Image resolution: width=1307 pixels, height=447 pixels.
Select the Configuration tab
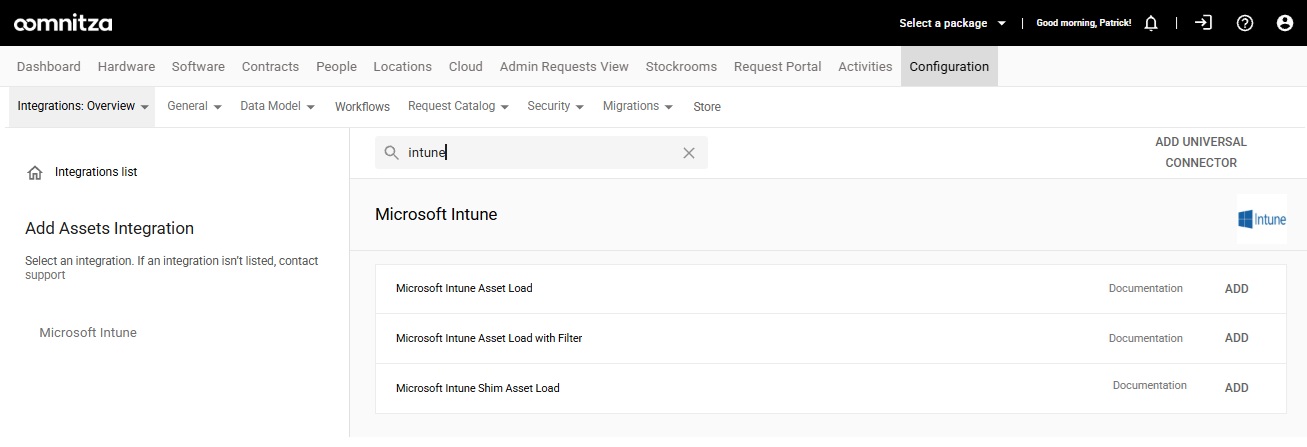[x=949, y=67]
